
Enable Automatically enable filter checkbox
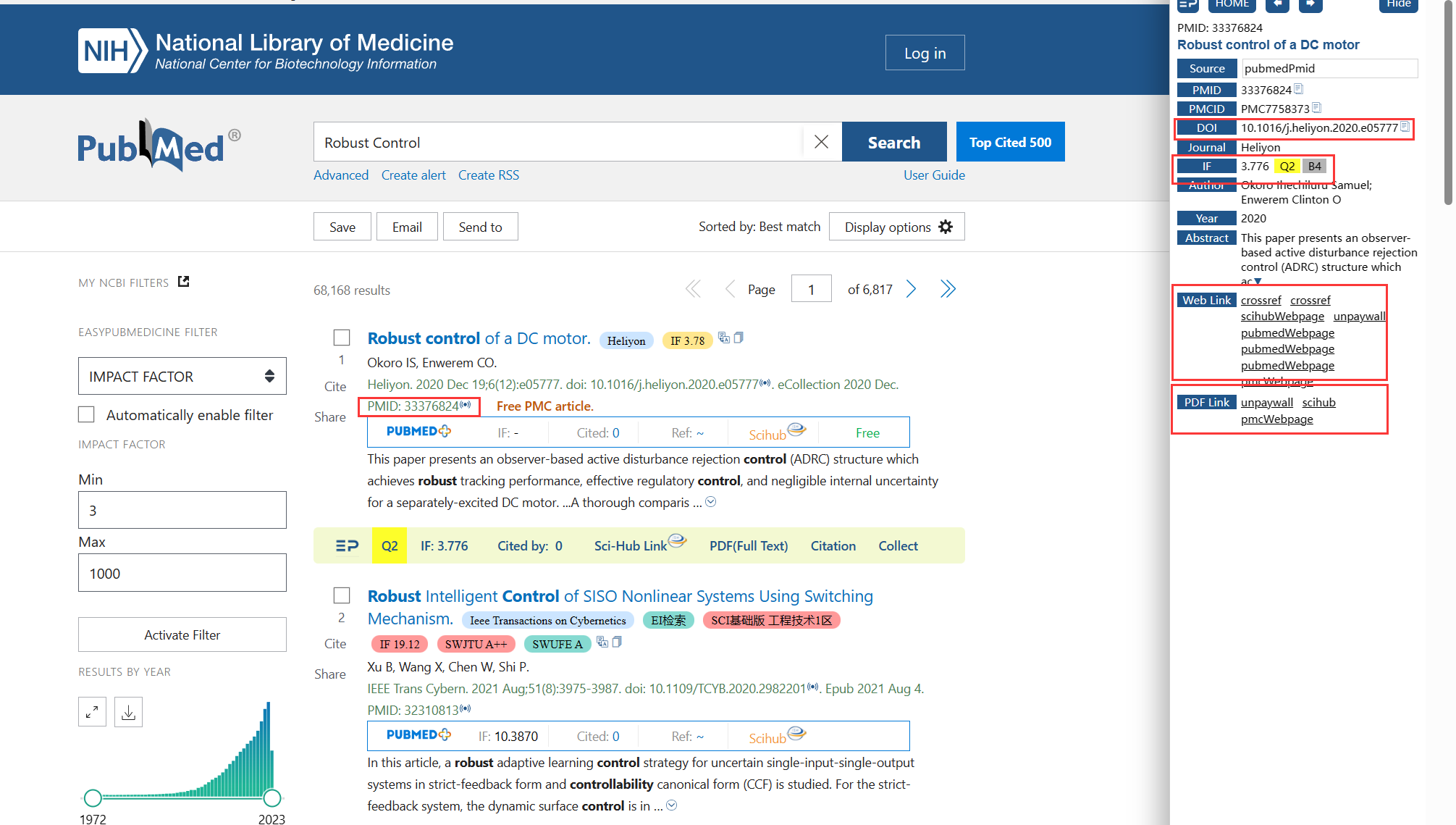[86, 414]
